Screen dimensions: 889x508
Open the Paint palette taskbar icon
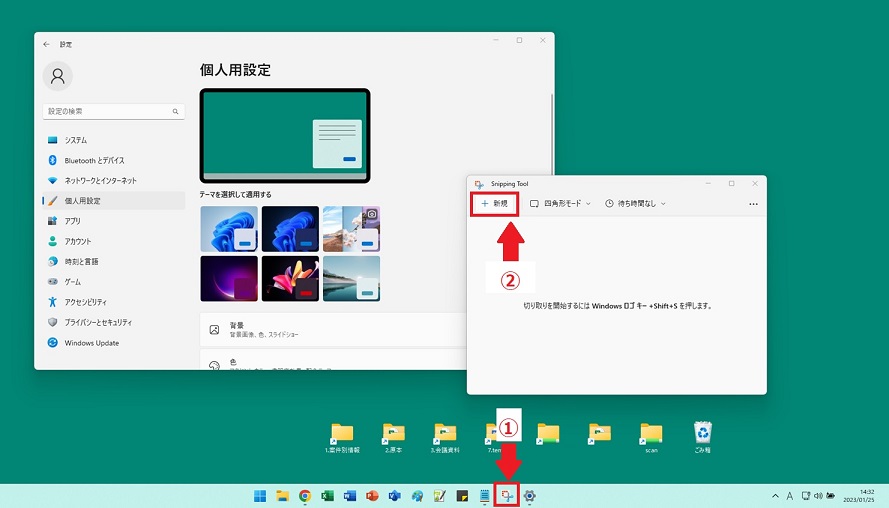[x=417, y=496]
